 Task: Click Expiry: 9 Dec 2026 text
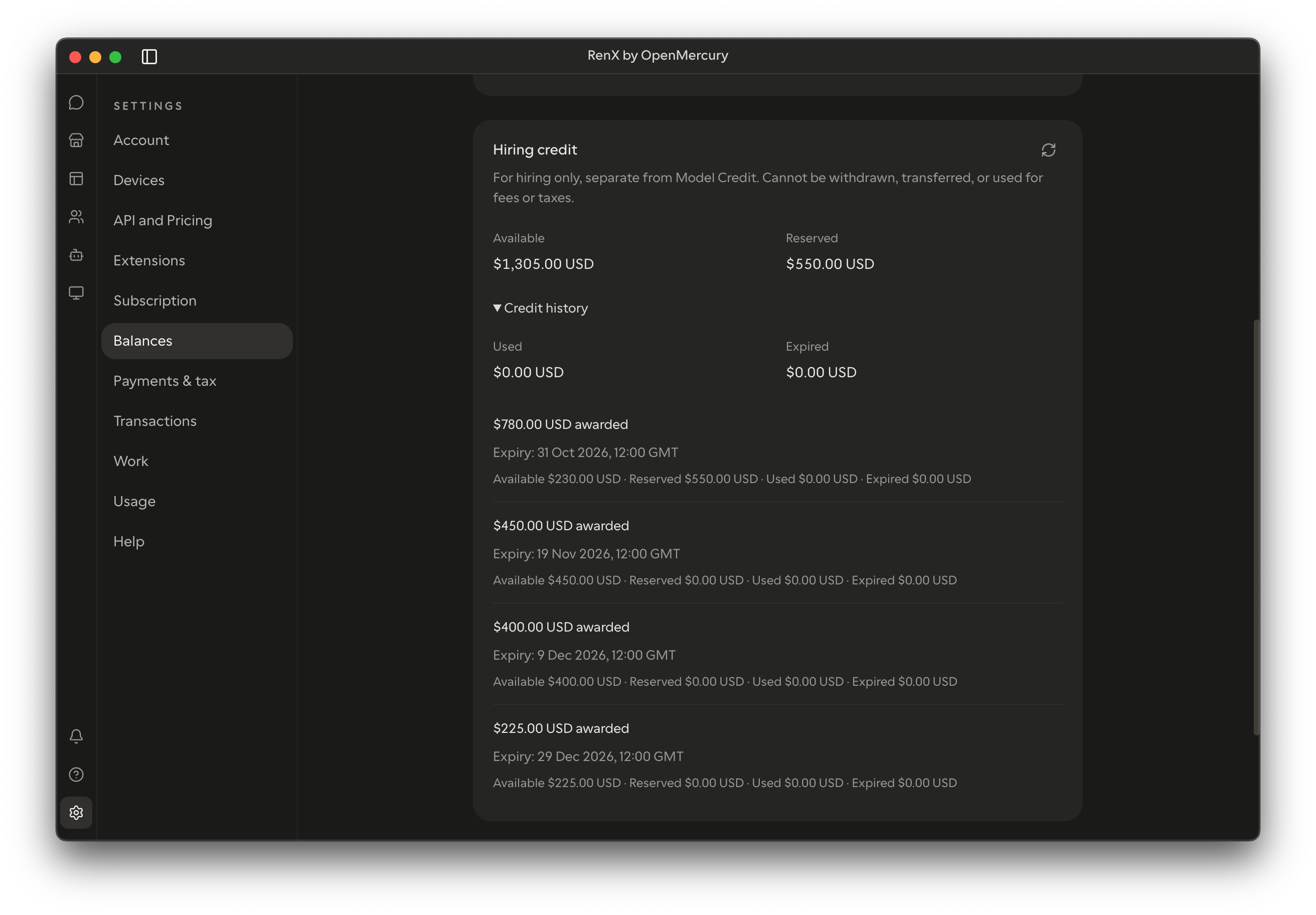point(584,655)
